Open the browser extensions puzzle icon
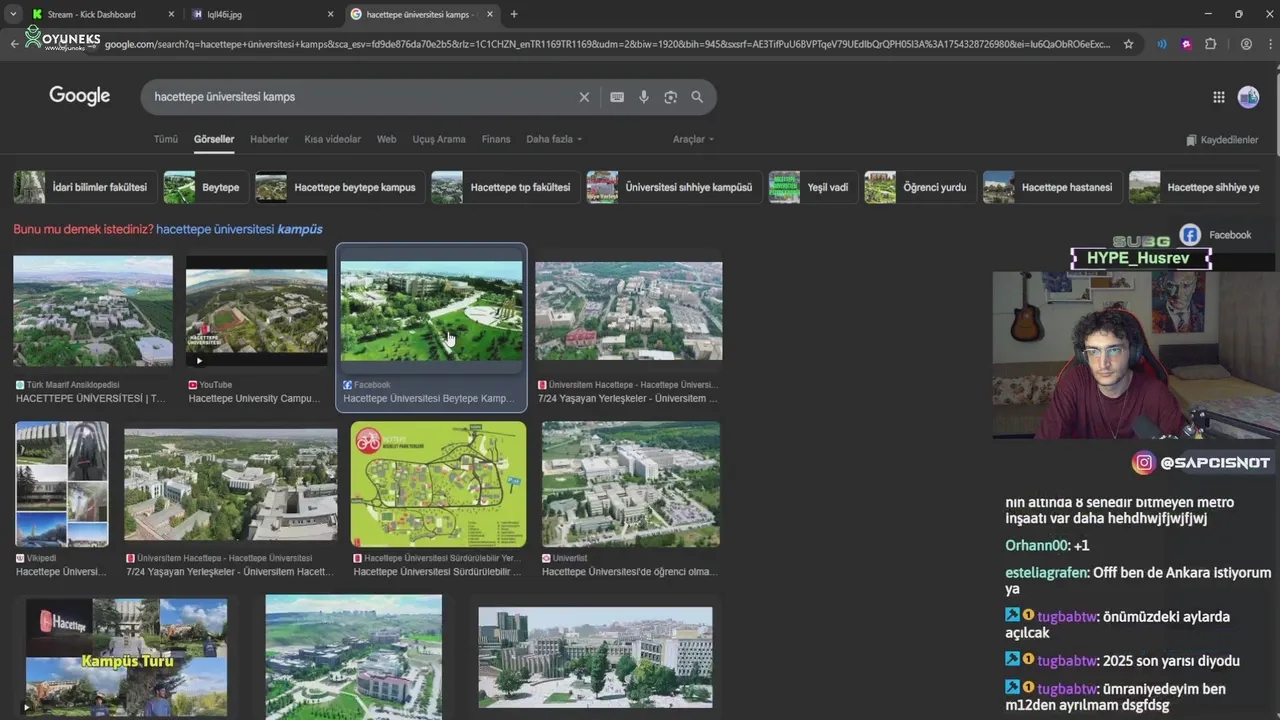This screenshot has width=1280, height=720. [x=1210, y=44]
